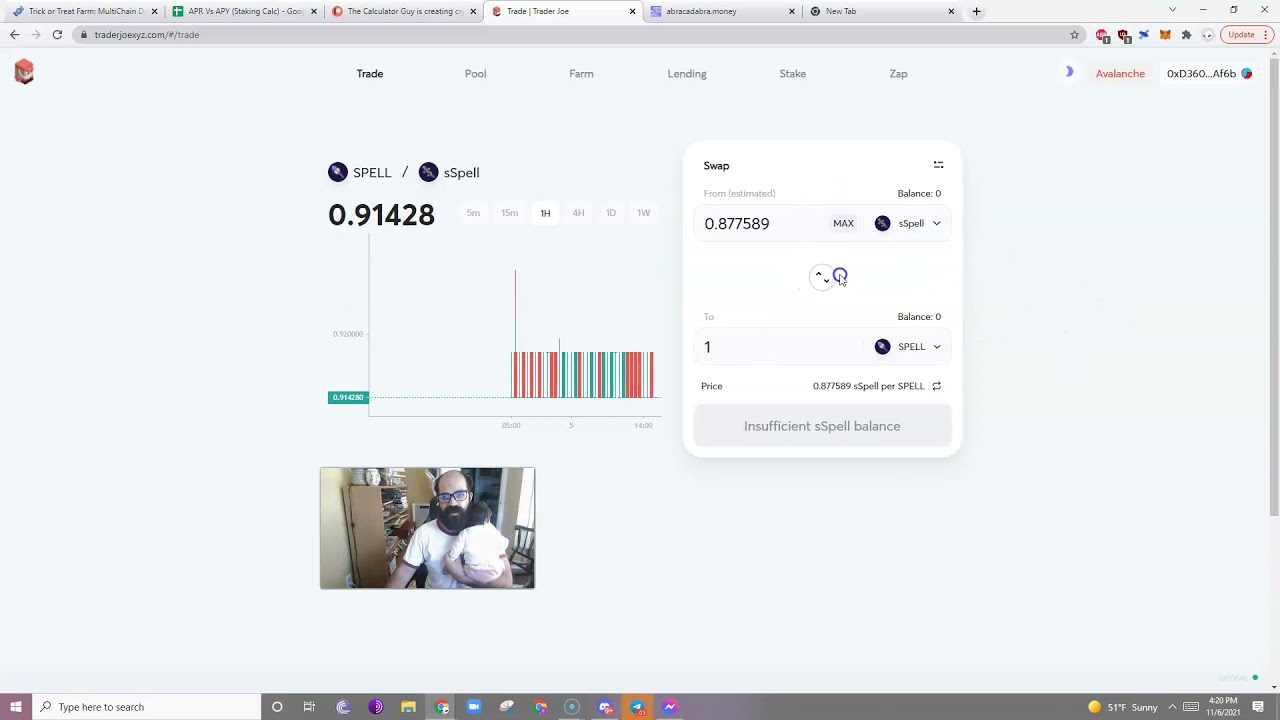Open the SPELL token selector dropdown

point(908,347)
